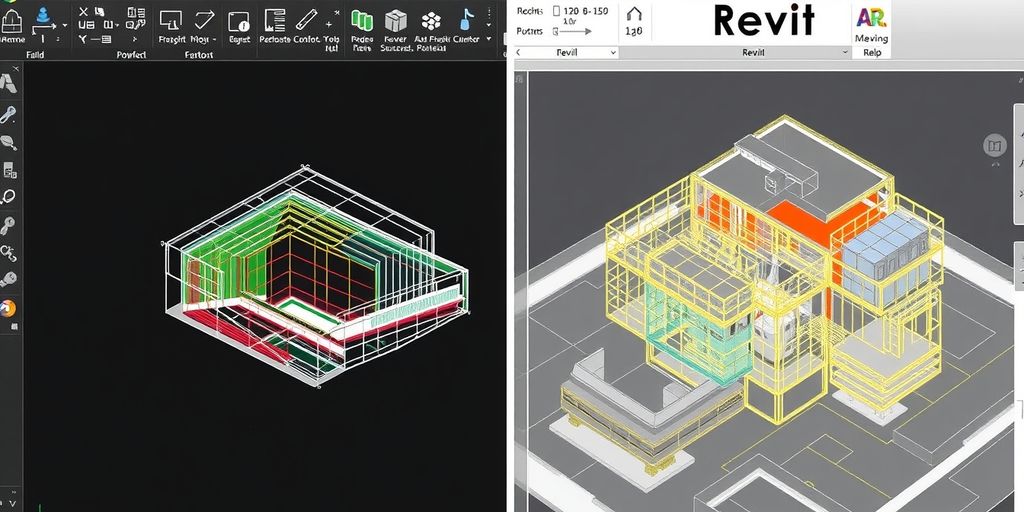The height and width of the screenshot is (512, 1024).
Task: Toggle the checkbox beside '120 8-150'
Action: tap(557, 11)
